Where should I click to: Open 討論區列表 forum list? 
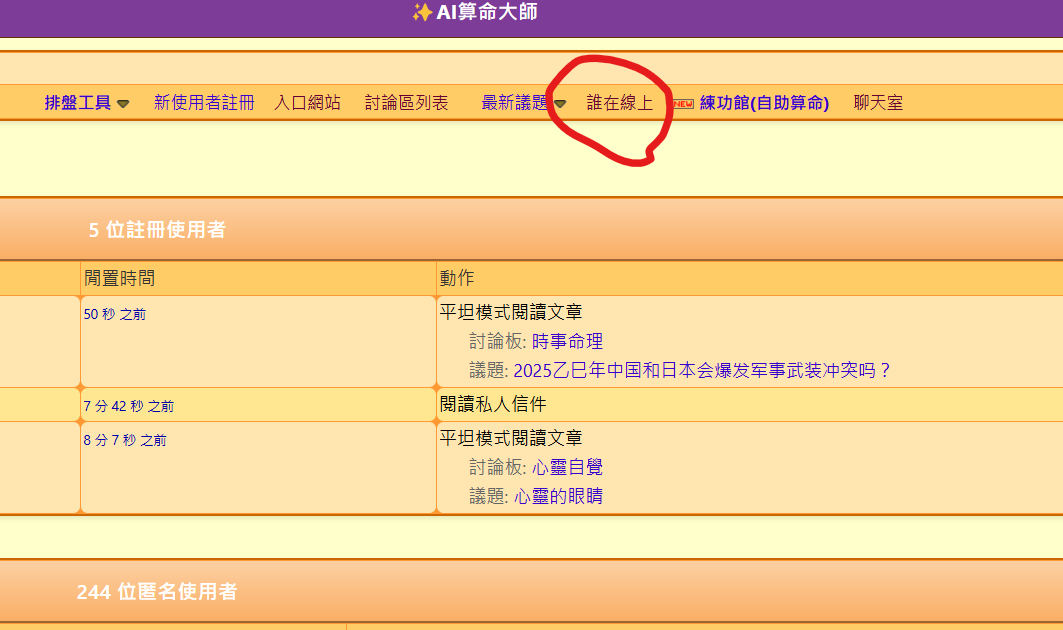[406, 102]
